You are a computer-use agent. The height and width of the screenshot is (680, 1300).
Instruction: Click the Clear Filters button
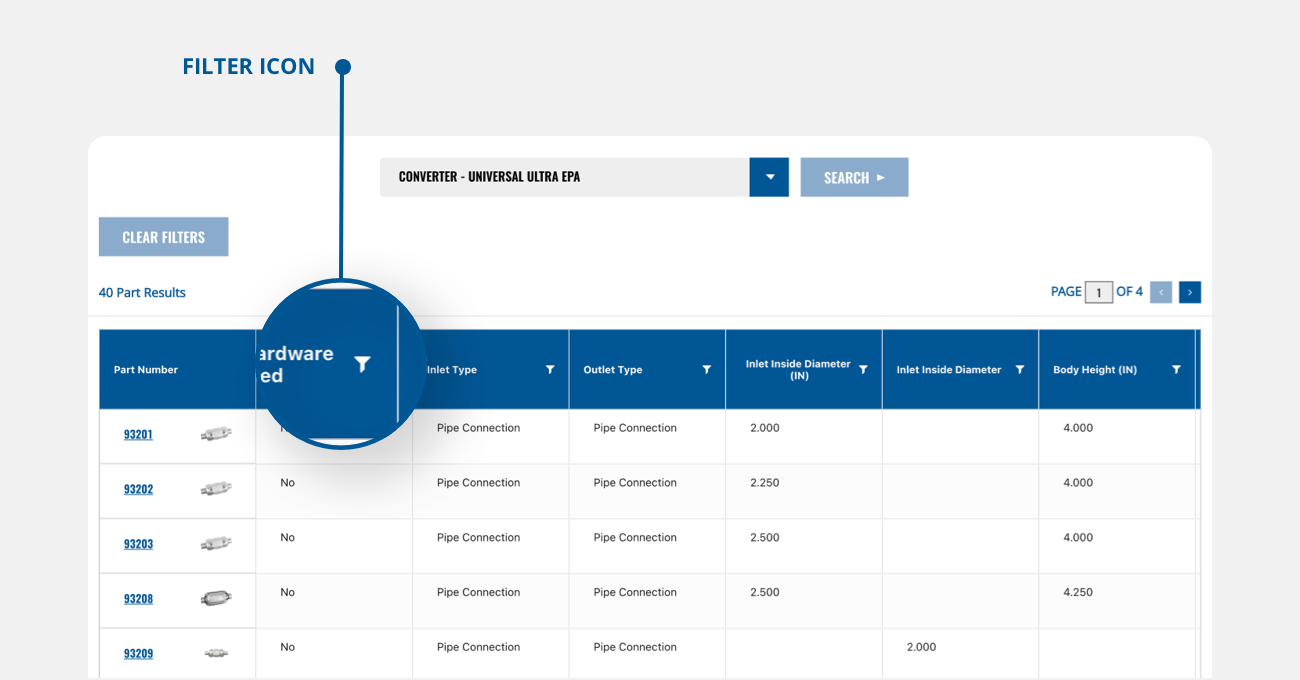click(x=163, y=237)
